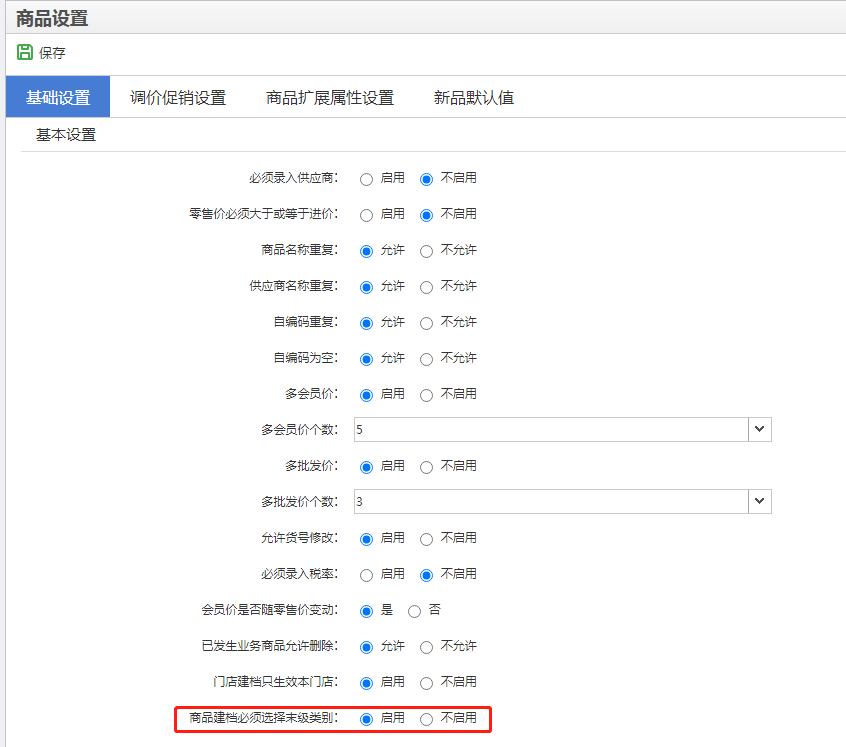The height and width of the screenshot is (747, 846).
Task: Select the 基础设置 tab
Action: (x=58, y=98)
